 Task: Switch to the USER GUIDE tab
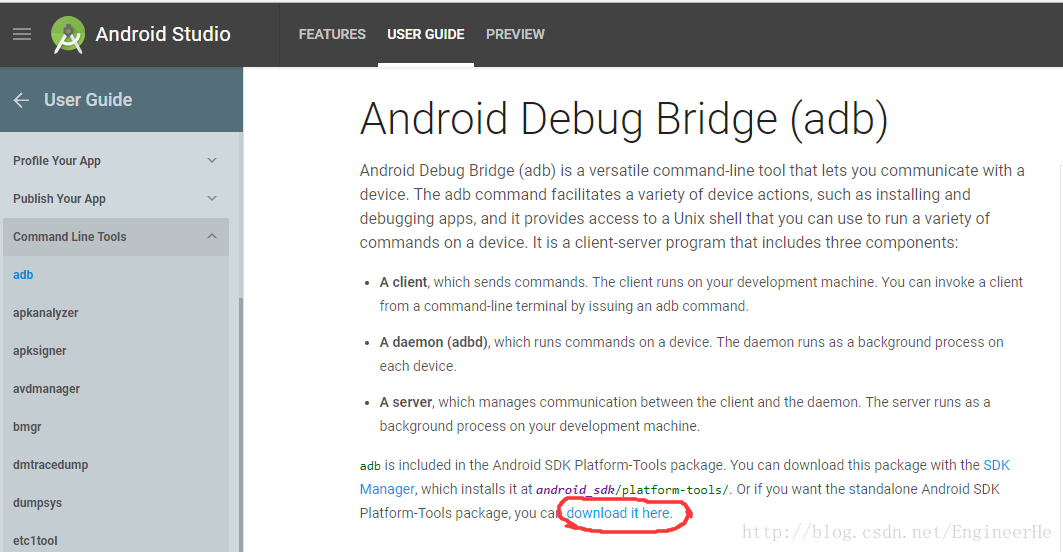click(426, 34)
